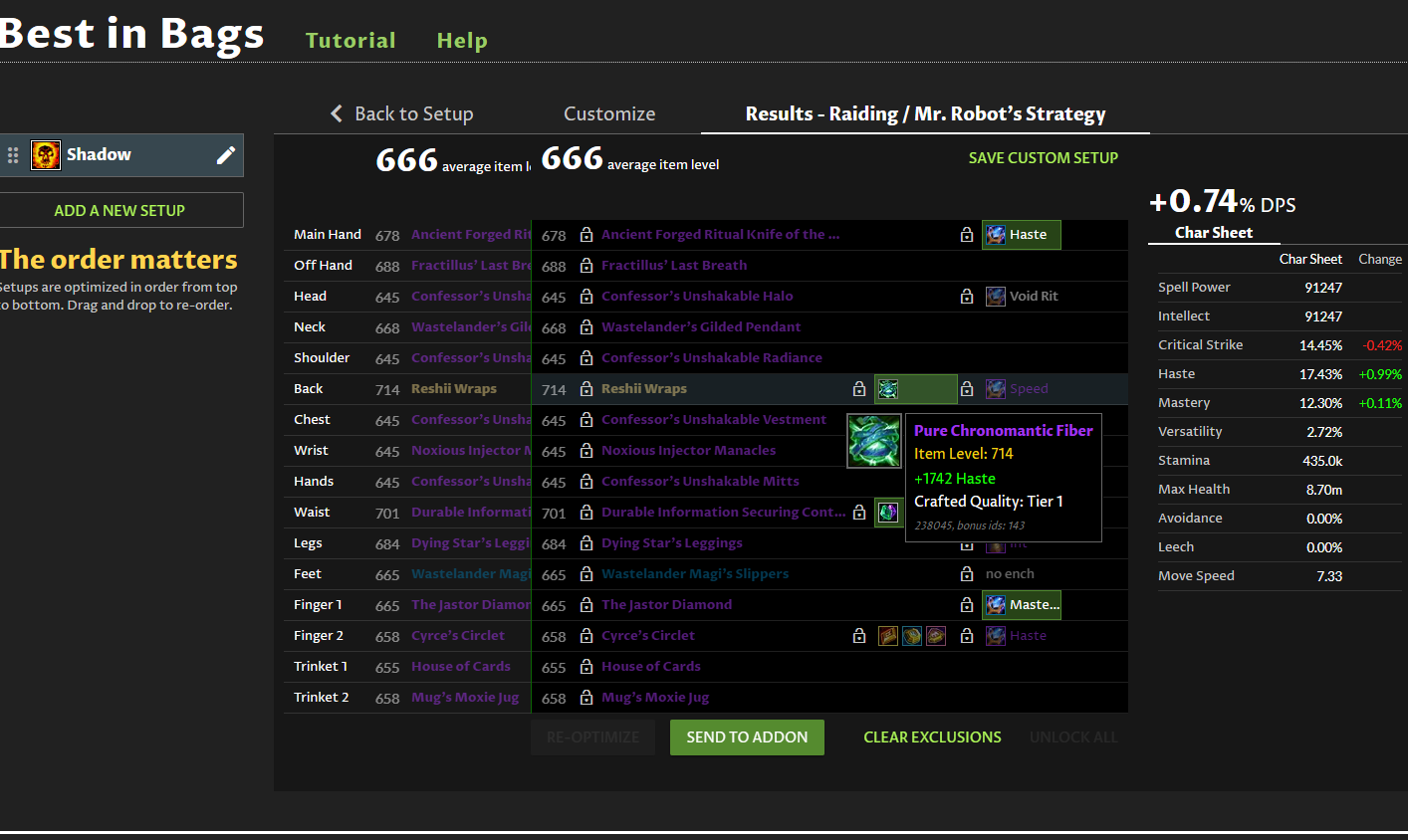Image resolution: width=1408 pixels, height=840 pixels.
Task: Click the Void Rit enchant icon on Head
Action: 996,297
